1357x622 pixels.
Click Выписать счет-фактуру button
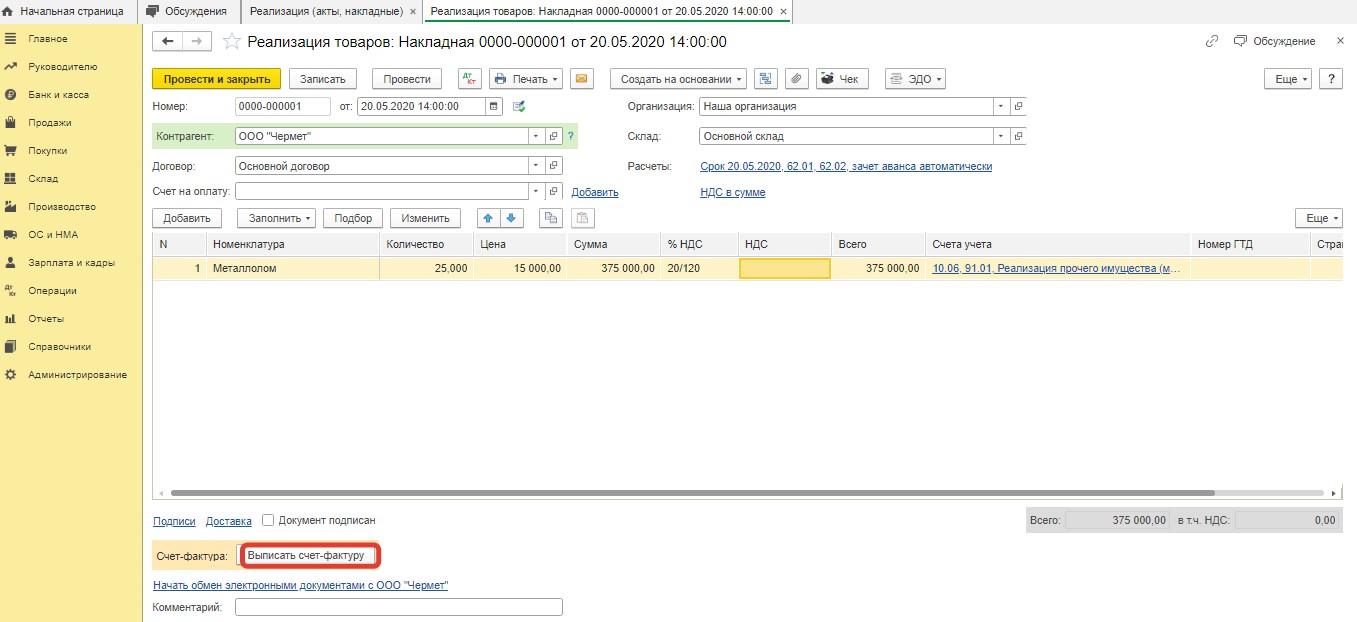click(x=307, y=555)
